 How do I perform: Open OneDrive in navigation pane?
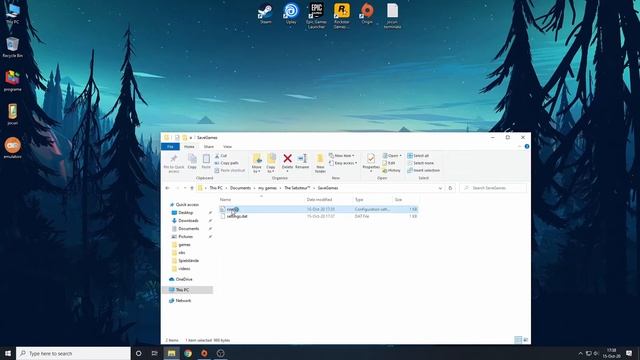(x=184, y=279)
